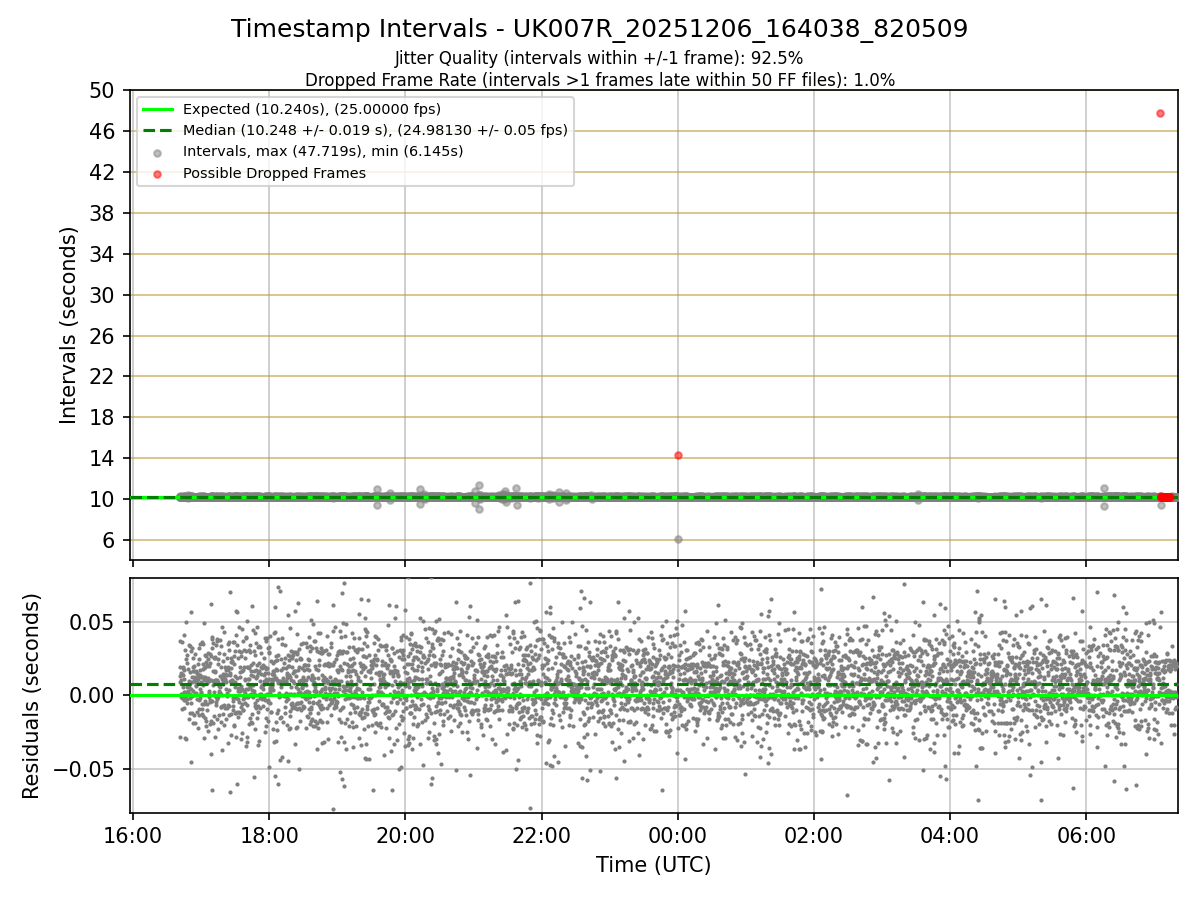Click the red cluster of dropped frames after 07:00

1165,497
